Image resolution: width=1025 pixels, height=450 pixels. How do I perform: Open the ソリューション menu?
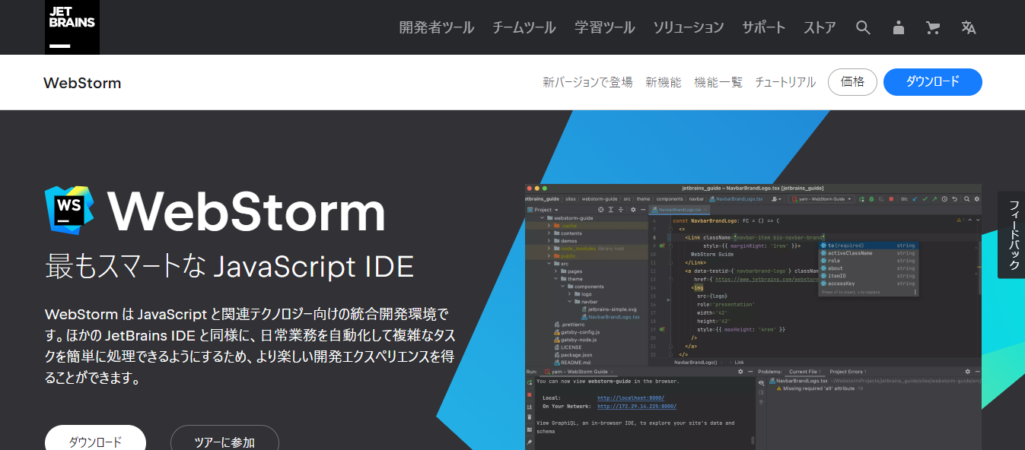[x=688, y=27]
